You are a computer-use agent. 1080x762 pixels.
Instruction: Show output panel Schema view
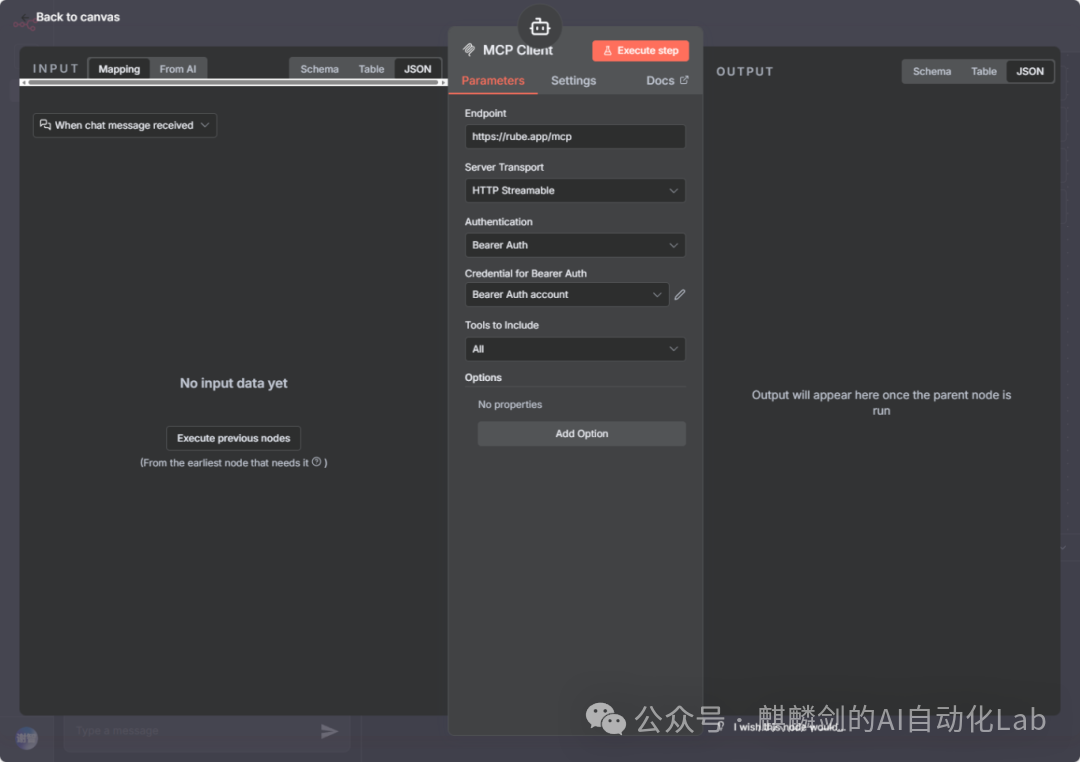coord(932,72)
